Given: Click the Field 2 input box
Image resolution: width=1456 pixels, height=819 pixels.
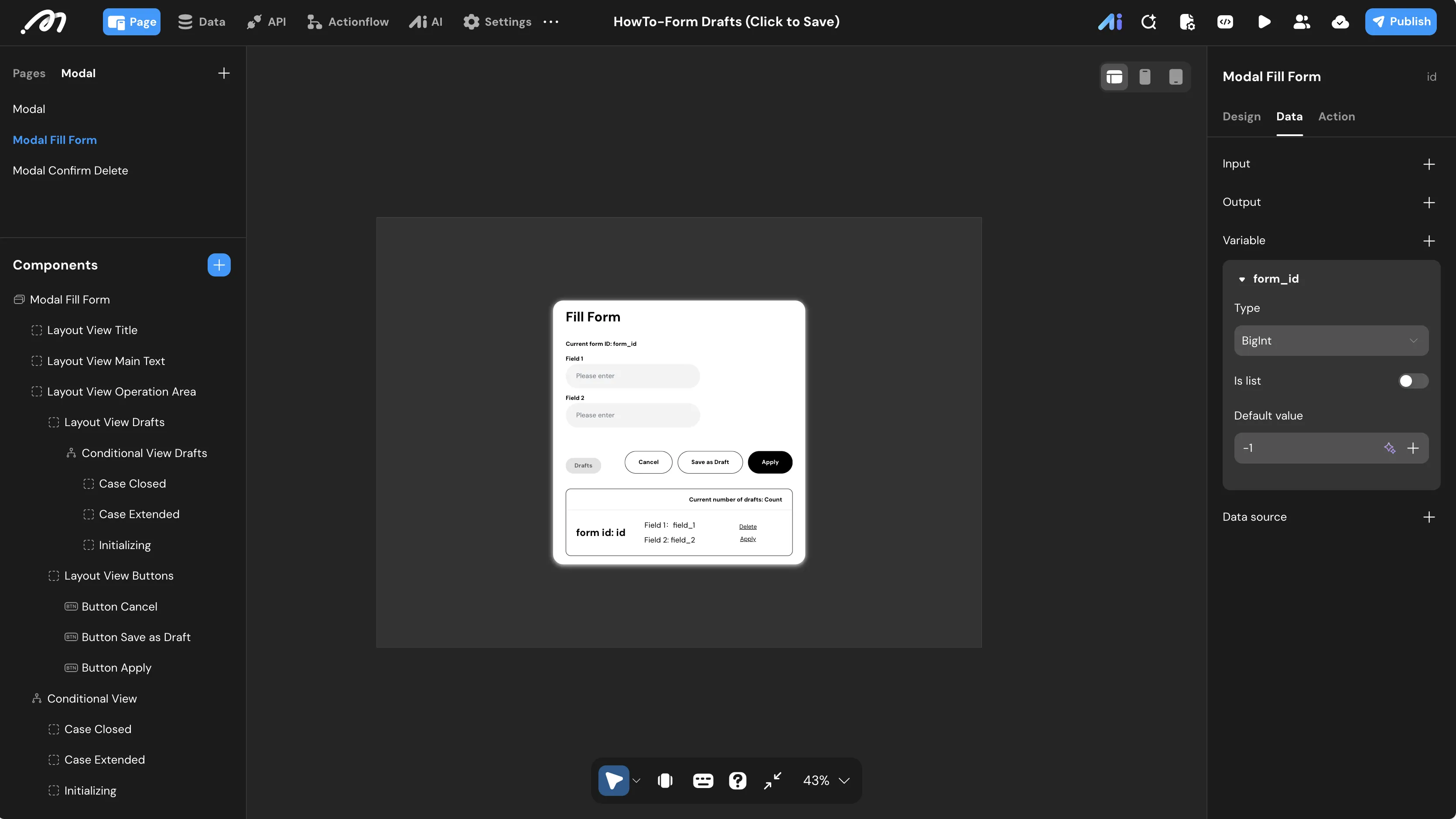Looking at the screenshot, I should [x=632, y=416].
